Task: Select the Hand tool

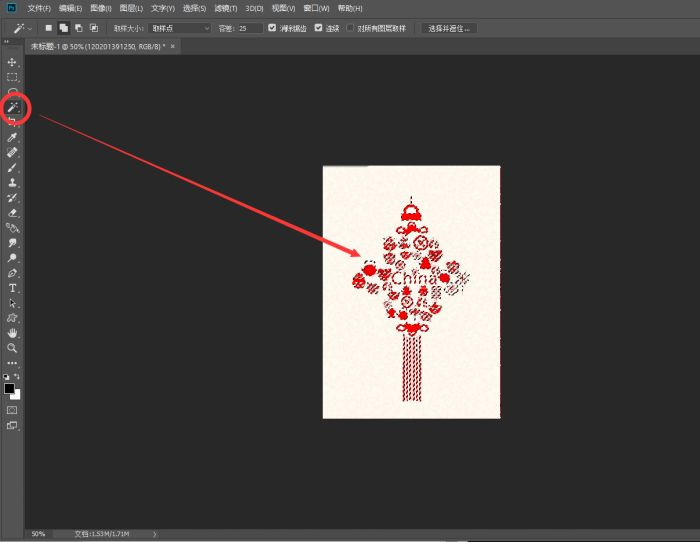Action: [13, 332]
